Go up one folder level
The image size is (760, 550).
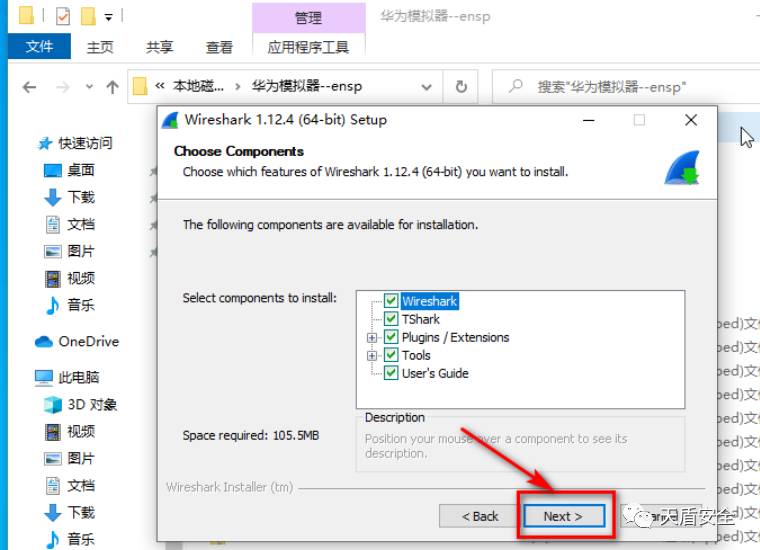112,87
